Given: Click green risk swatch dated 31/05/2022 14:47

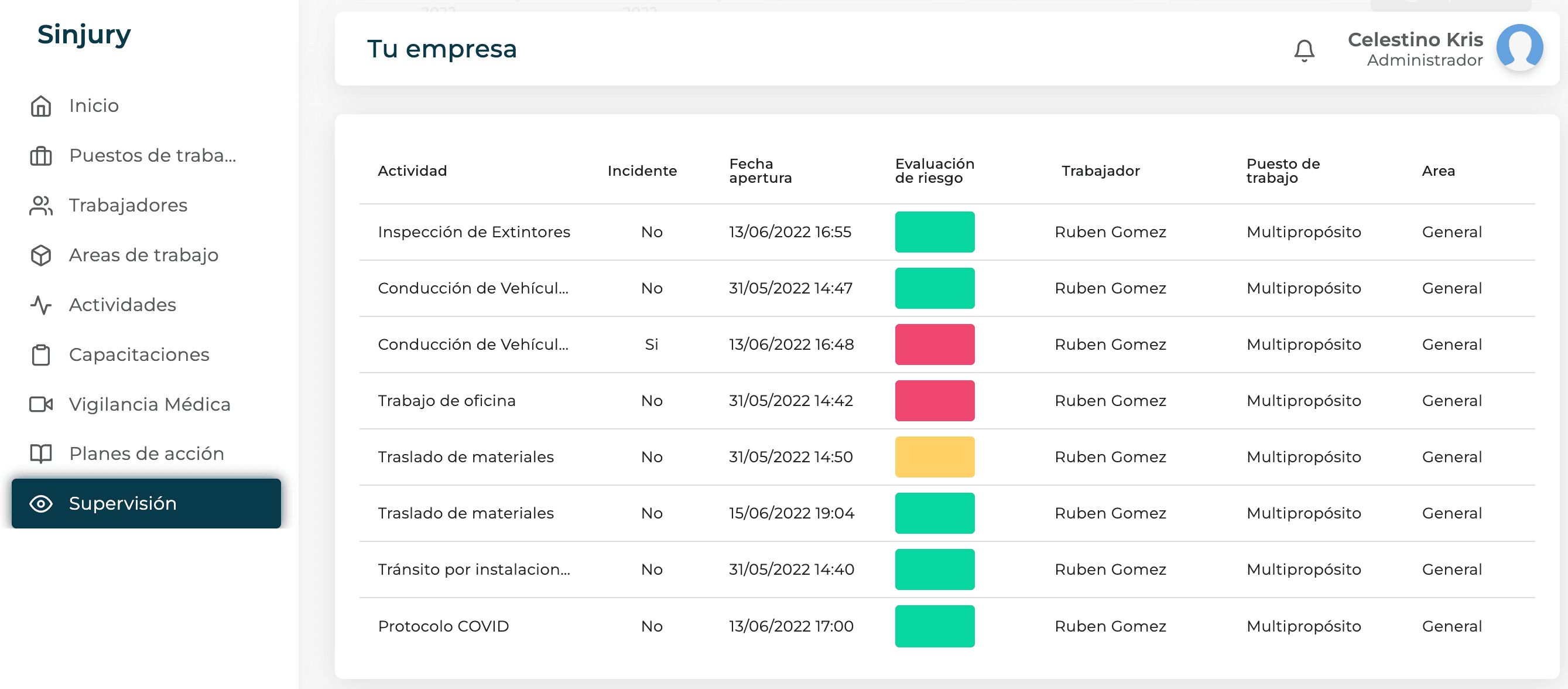Looking at the screenshot, I should point(934,288).
